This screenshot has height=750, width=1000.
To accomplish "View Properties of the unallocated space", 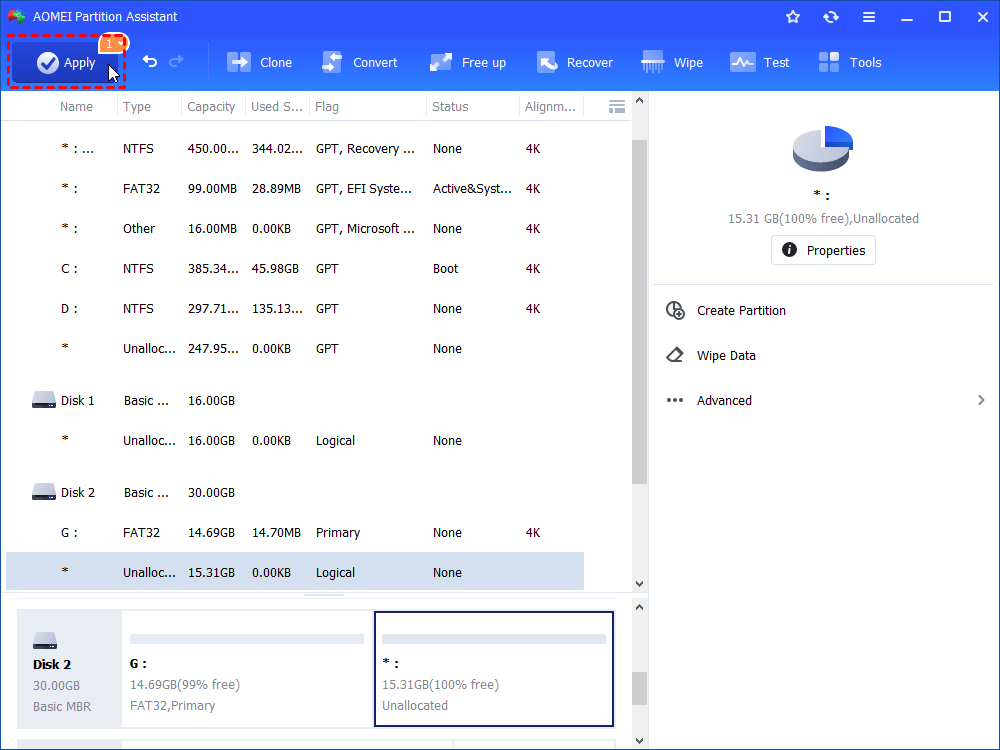I will (x=823, y=250).
